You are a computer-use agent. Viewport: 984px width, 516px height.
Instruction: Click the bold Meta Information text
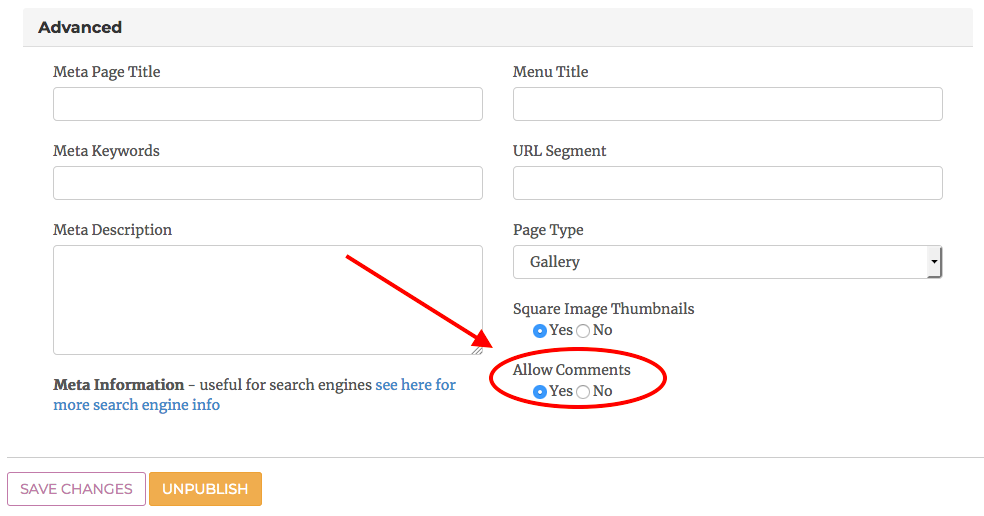click(118, 385)
